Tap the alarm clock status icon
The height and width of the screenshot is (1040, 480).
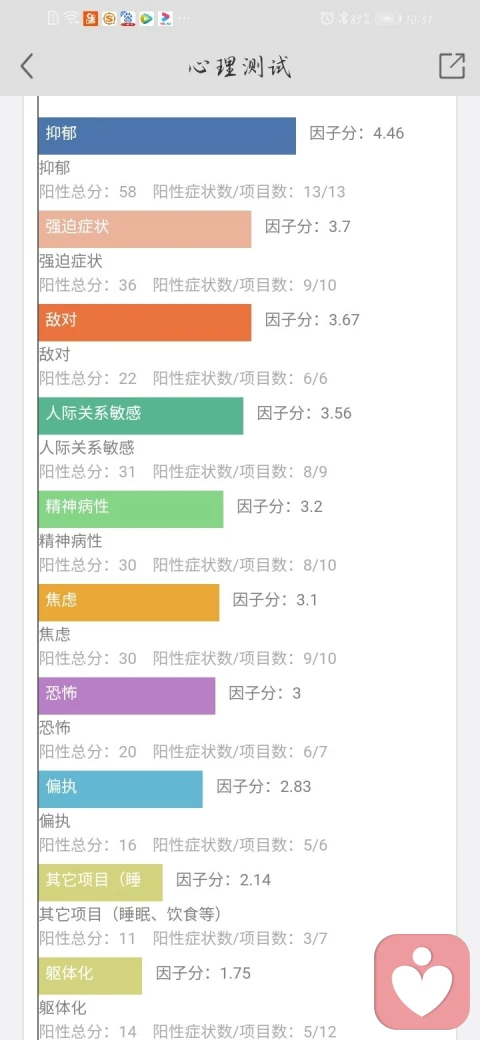tap(326, 19)
